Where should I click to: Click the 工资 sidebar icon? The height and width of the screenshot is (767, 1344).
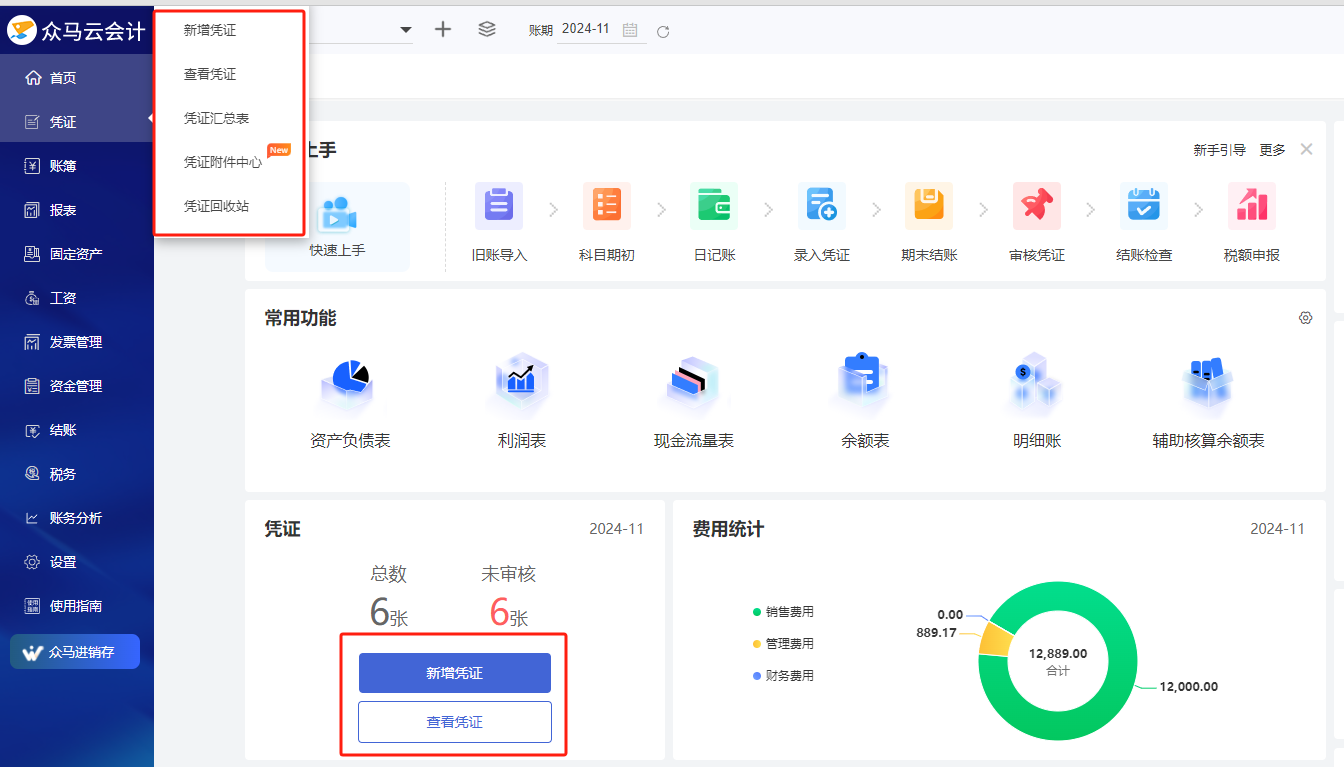32,298
